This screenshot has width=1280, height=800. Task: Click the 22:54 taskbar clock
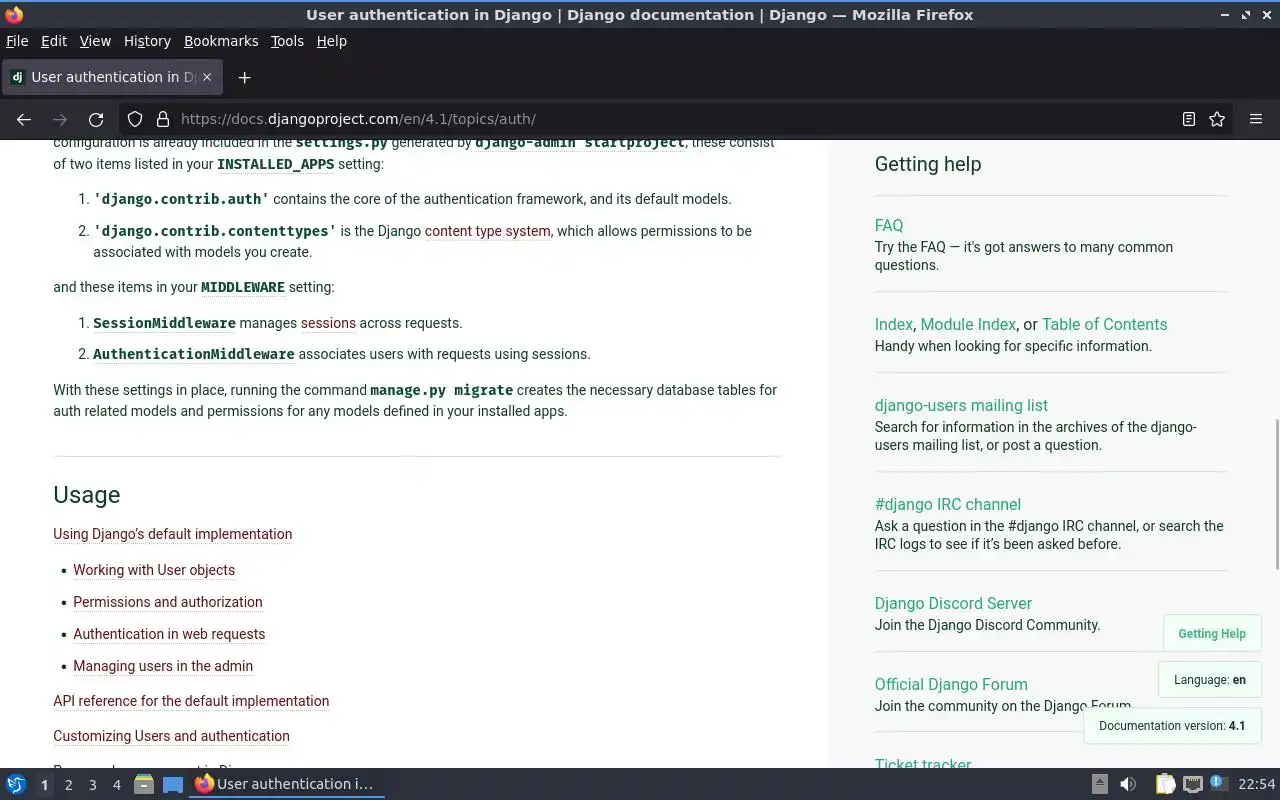click(1257, 784)
